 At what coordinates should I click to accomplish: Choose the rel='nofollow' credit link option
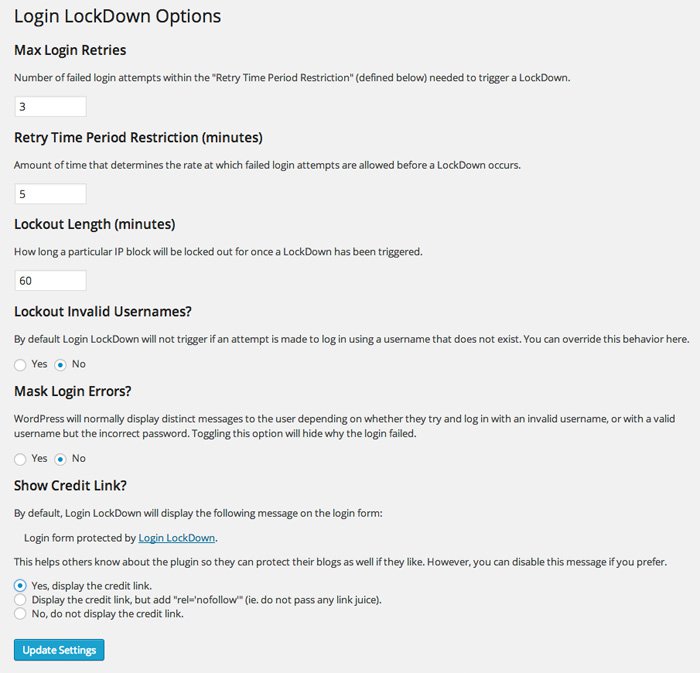[21, 599]
